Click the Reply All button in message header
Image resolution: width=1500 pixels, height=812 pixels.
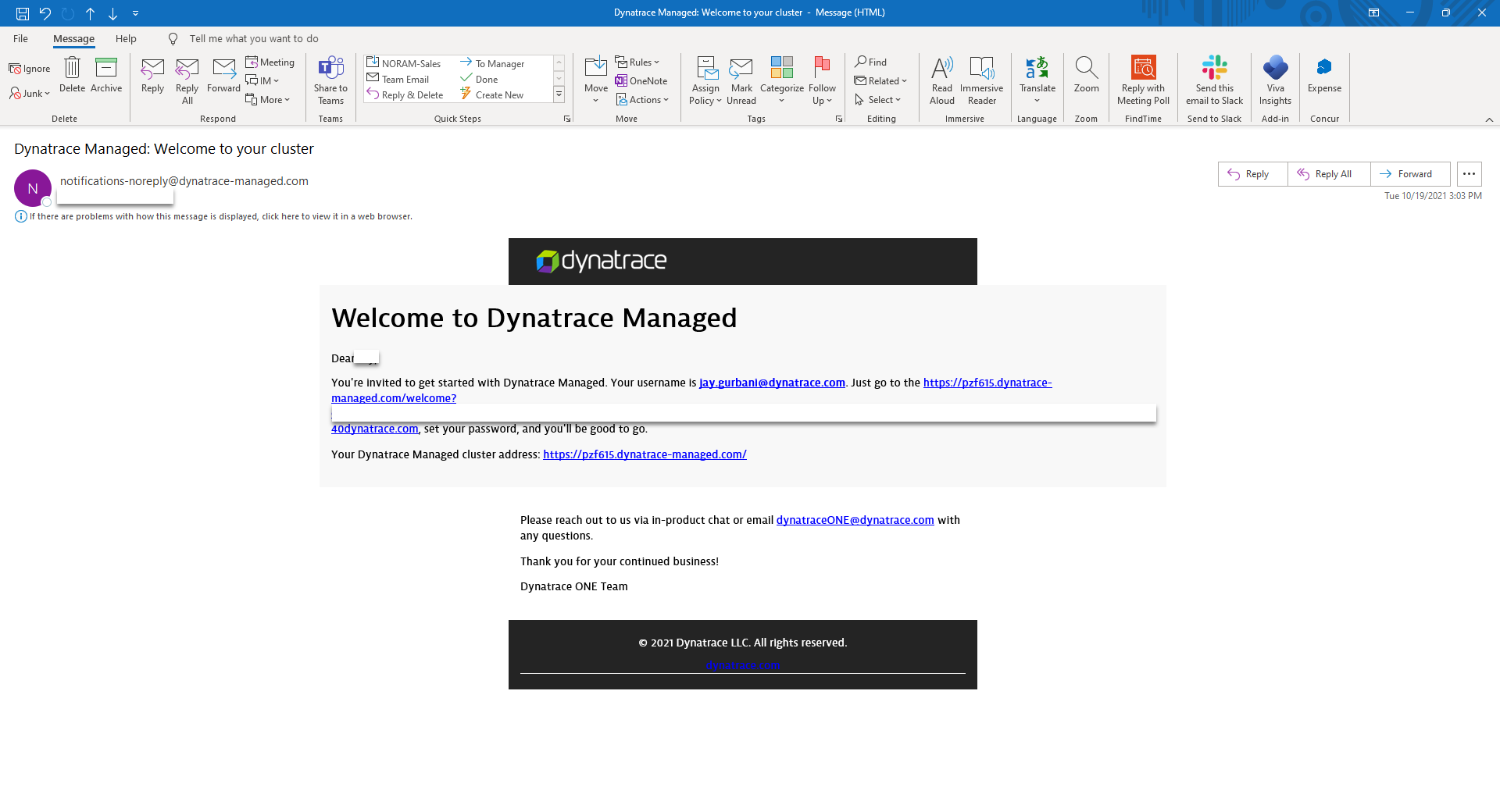click(x=1328, y=174)
